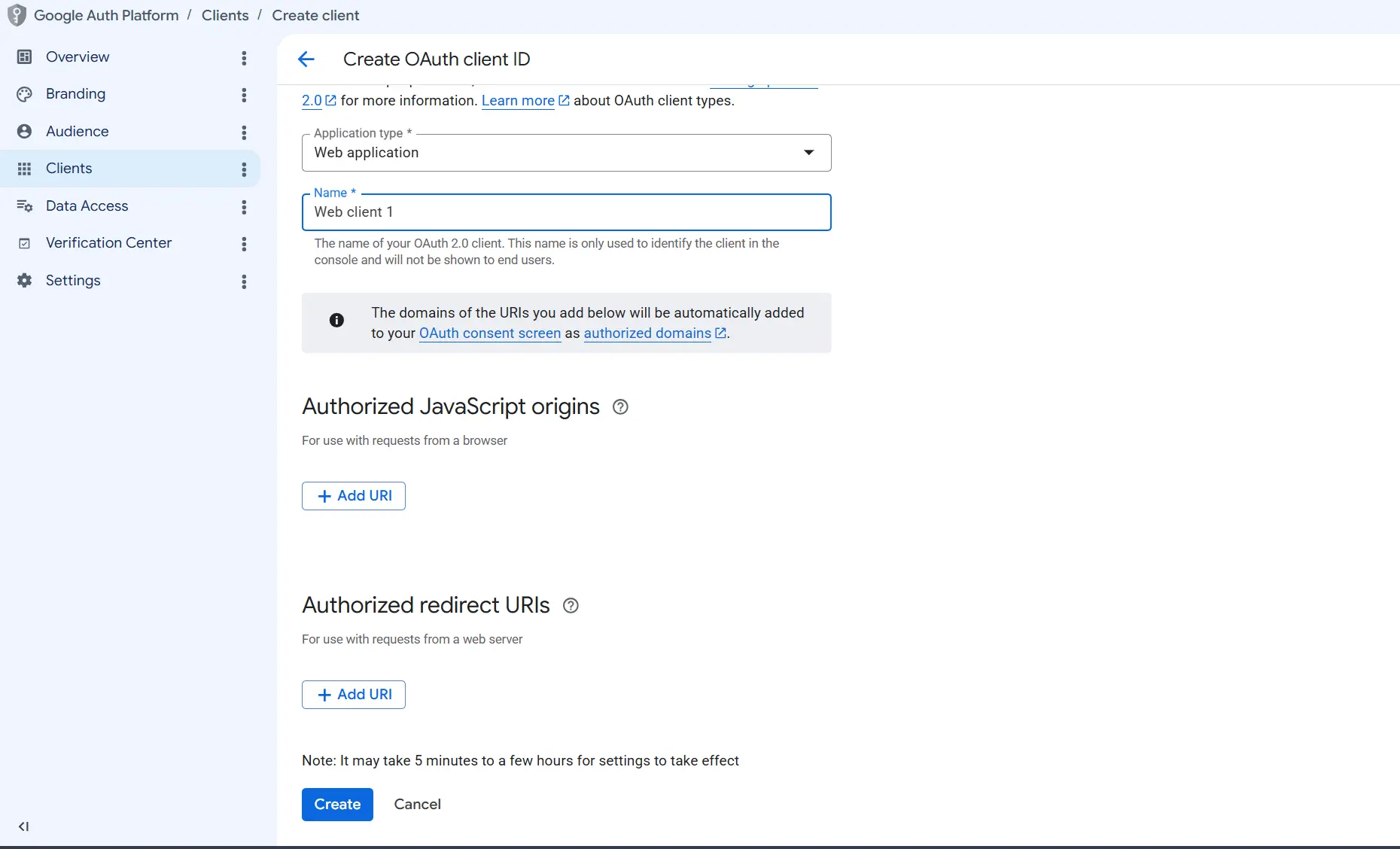Open the 2.0 link
This screenshot has height=849, width=1400.
tap(312, 101)
